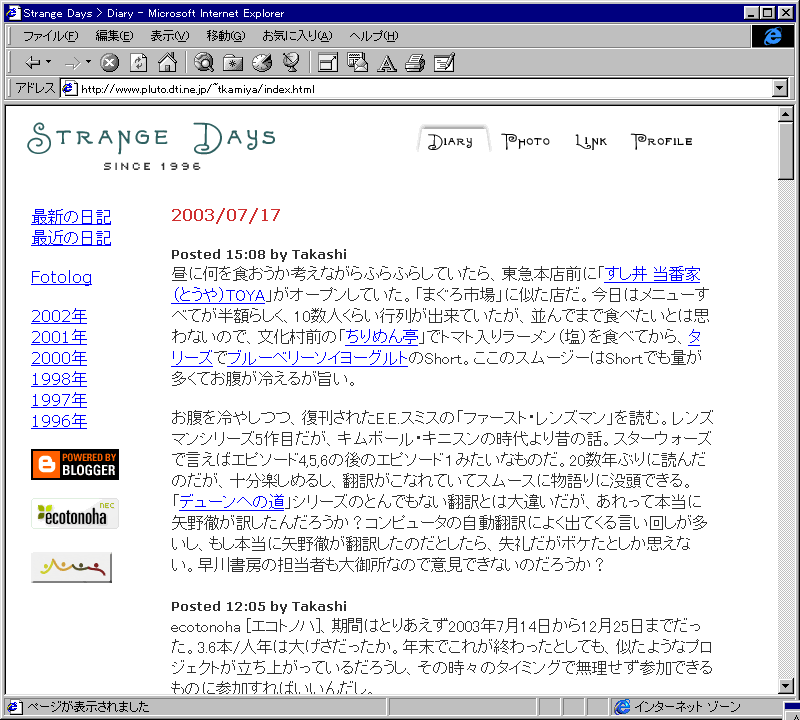The width and height of the screenshot is (800, 720).
Task: Open the Back button history dropdown arrow
Action: 48,62
